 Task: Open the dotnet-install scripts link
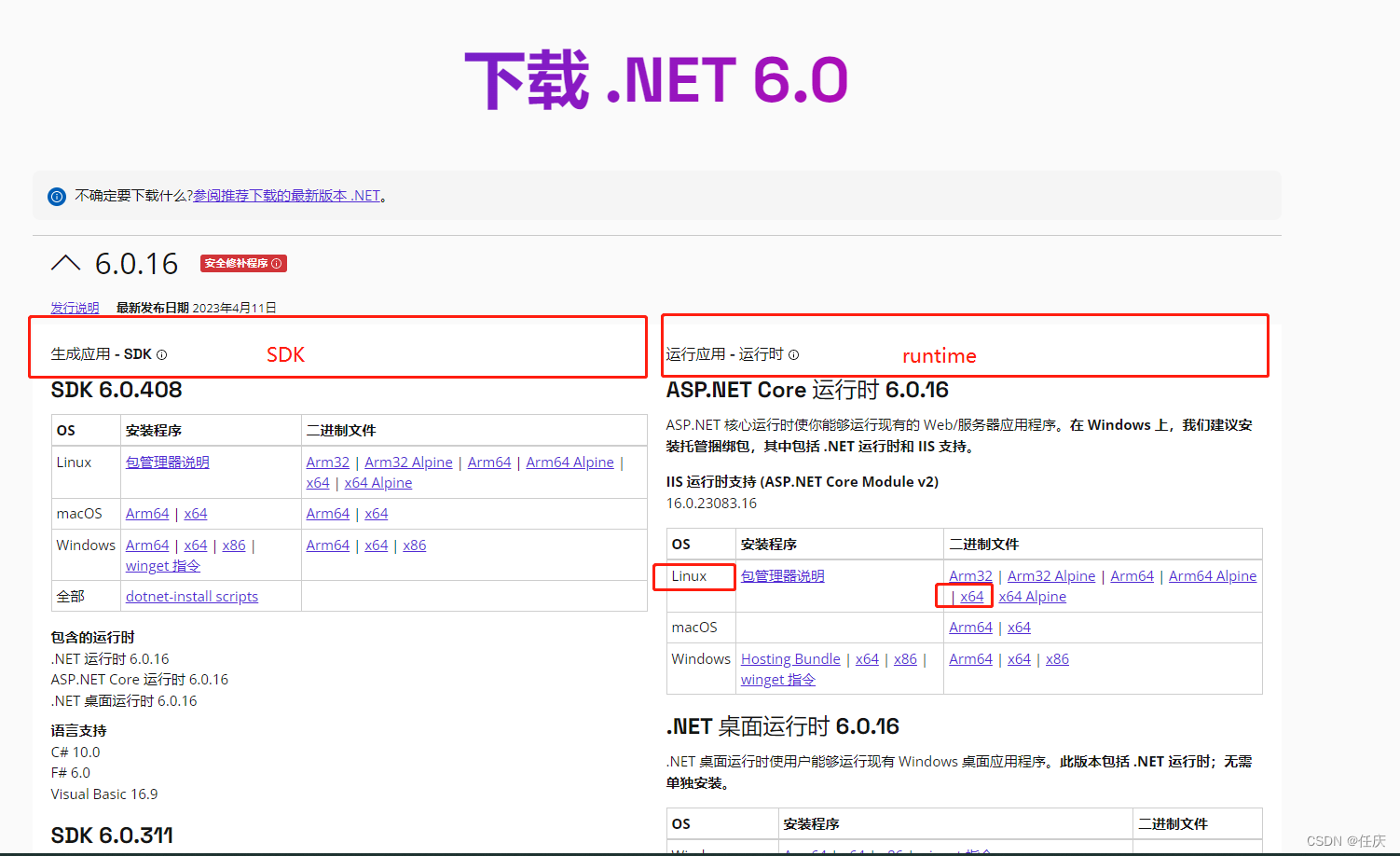tap(192, 597)
